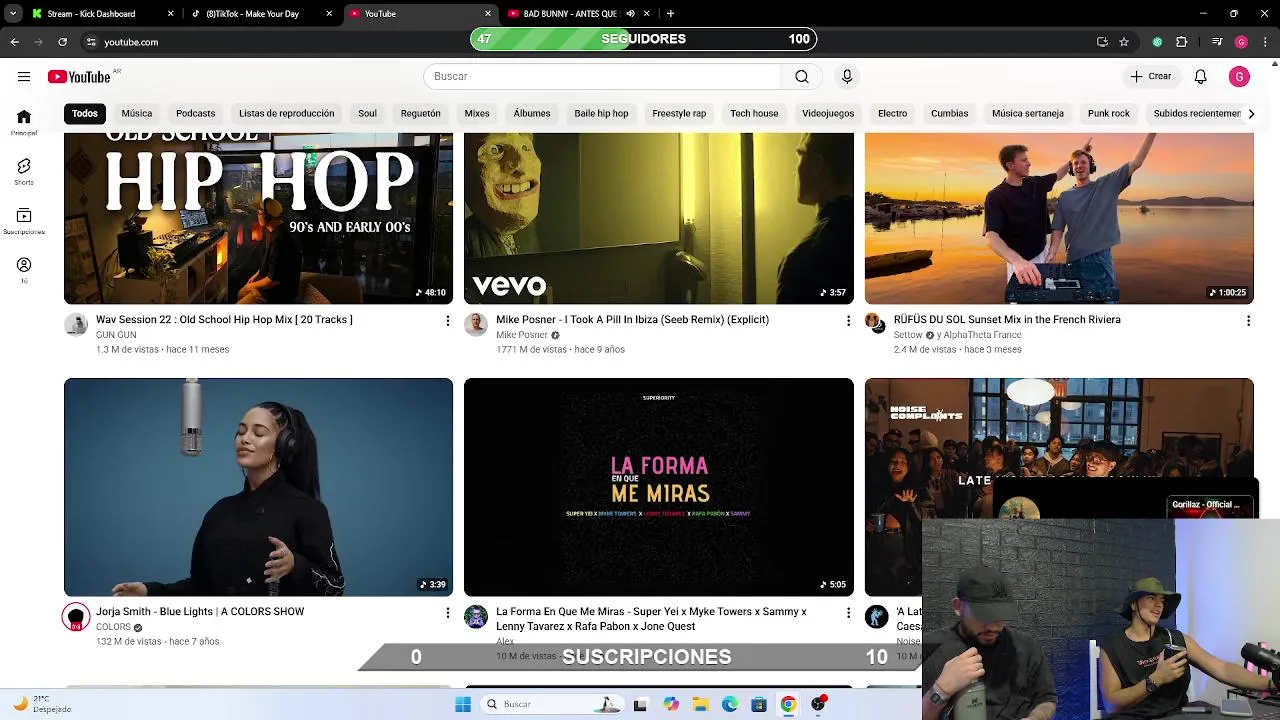Open the YouTube hamburger guide menu

[23, 76]
